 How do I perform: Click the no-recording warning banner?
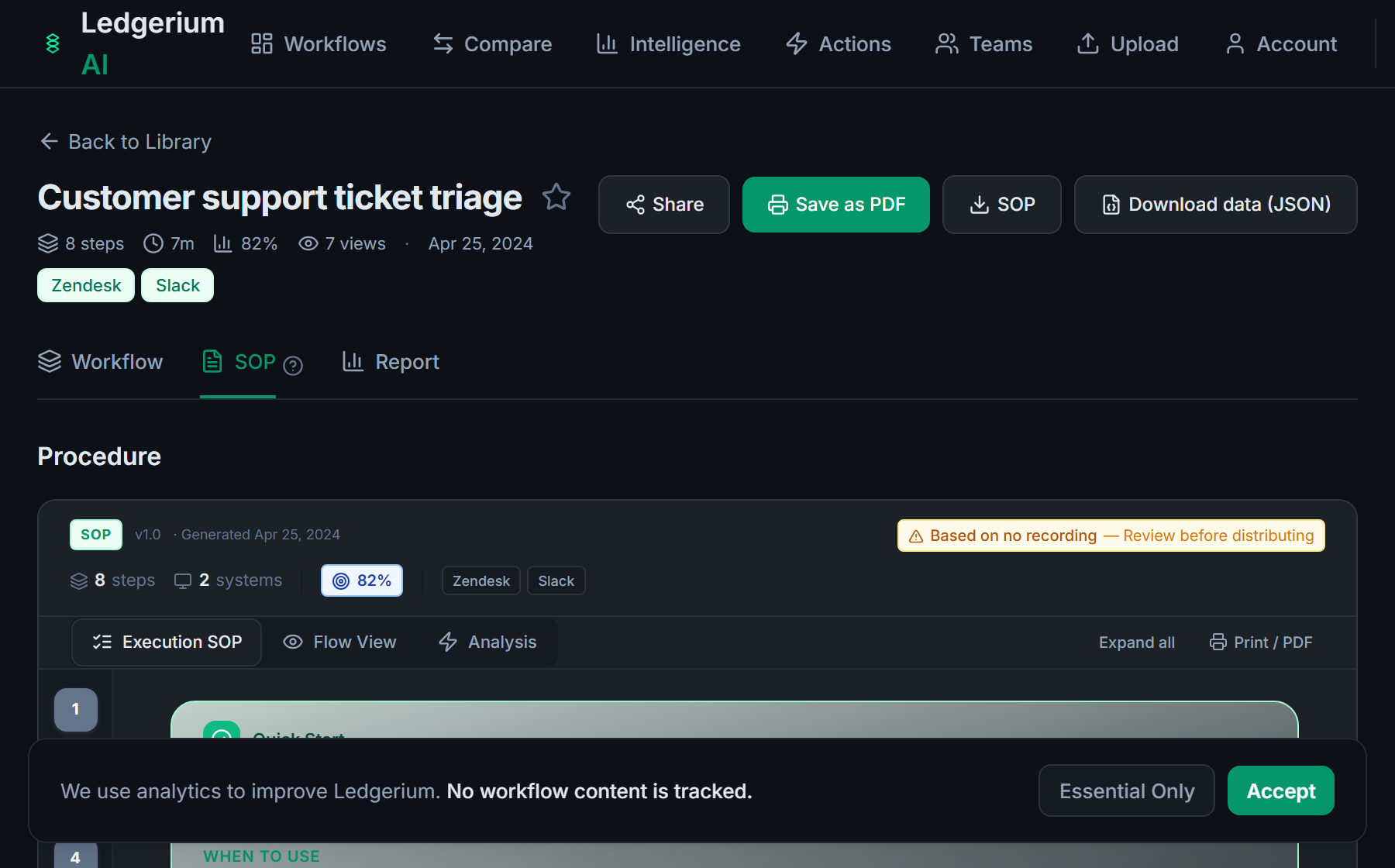pyautogui.click(x=1111, y=536)
